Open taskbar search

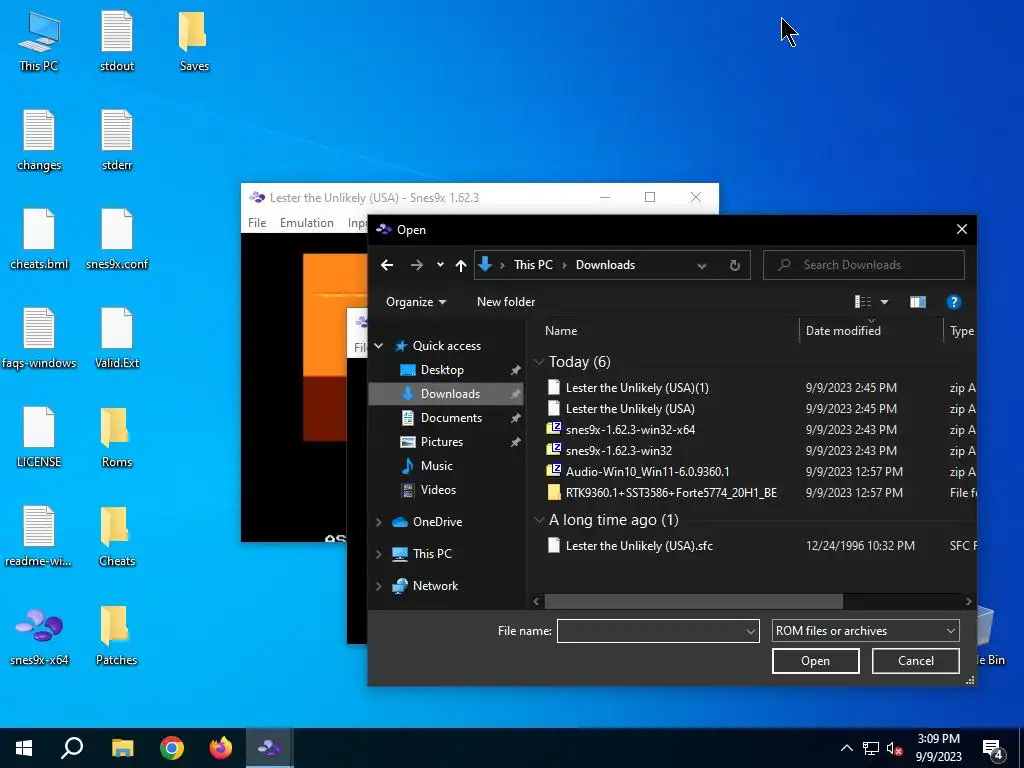(72, 748)
